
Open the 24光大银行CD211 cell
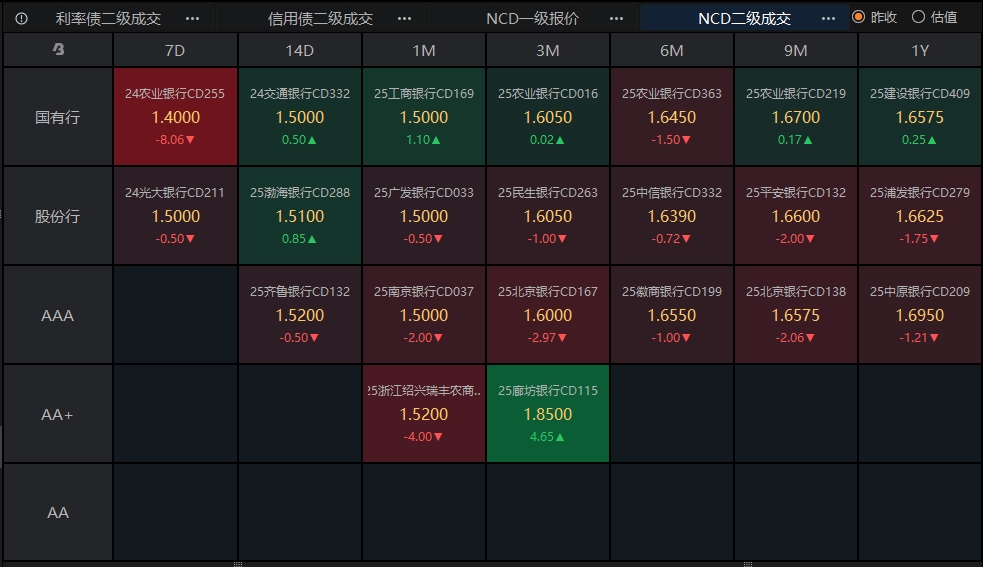tap(175, 216)
